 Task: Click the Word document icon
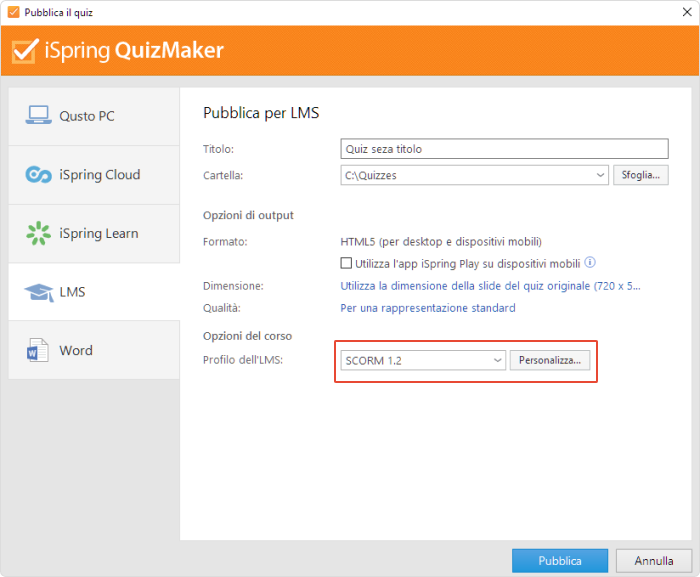[38, 350]
